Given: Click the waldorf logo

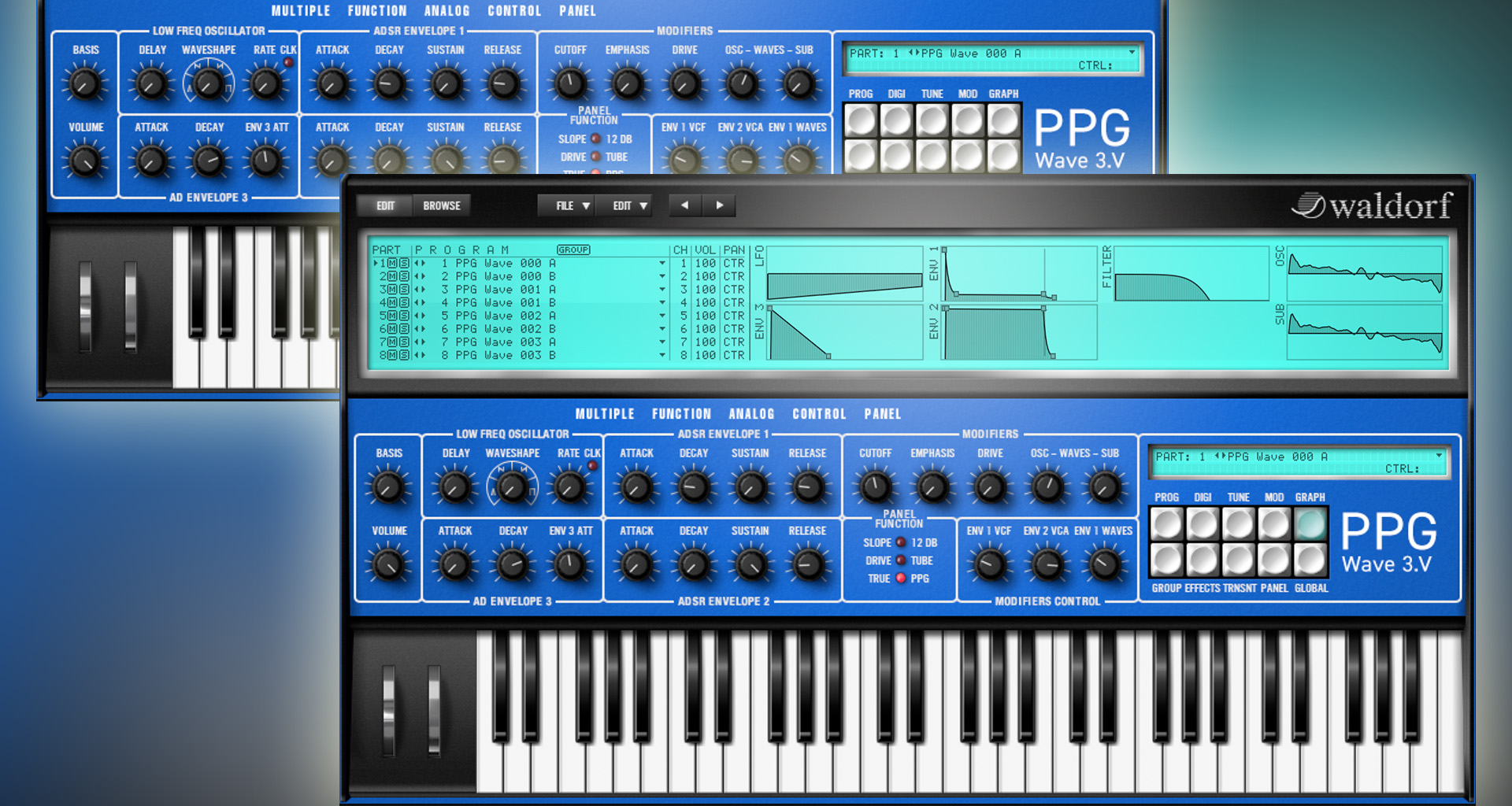Looking at the screenshot, I should click(1371, 206).
